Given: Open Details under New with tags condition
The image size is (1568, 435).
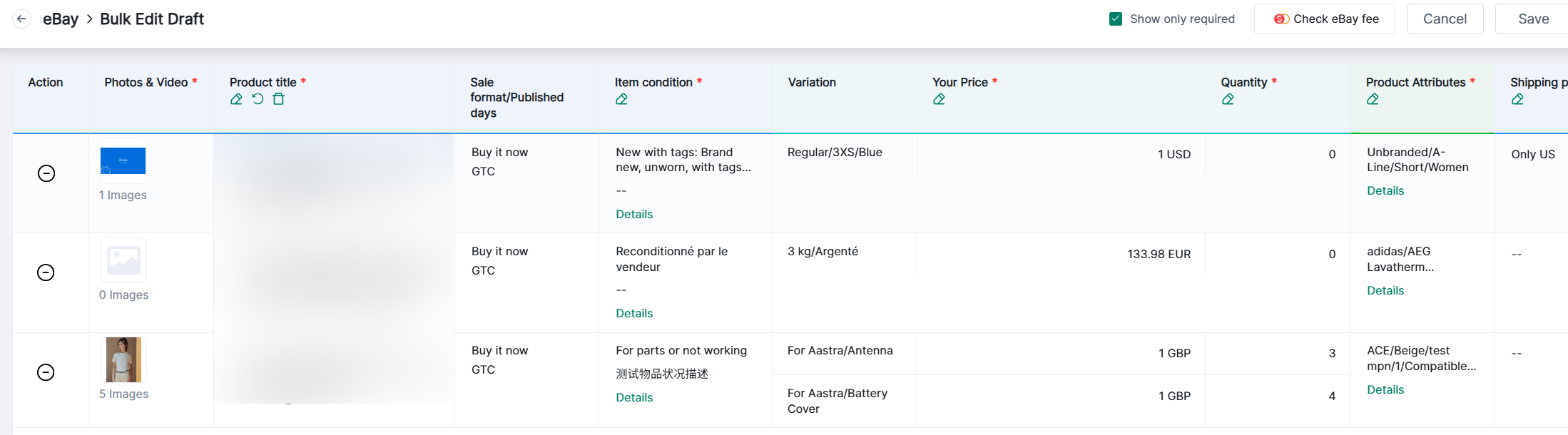Looking at the screenshot, I should (x=634, y=214).
